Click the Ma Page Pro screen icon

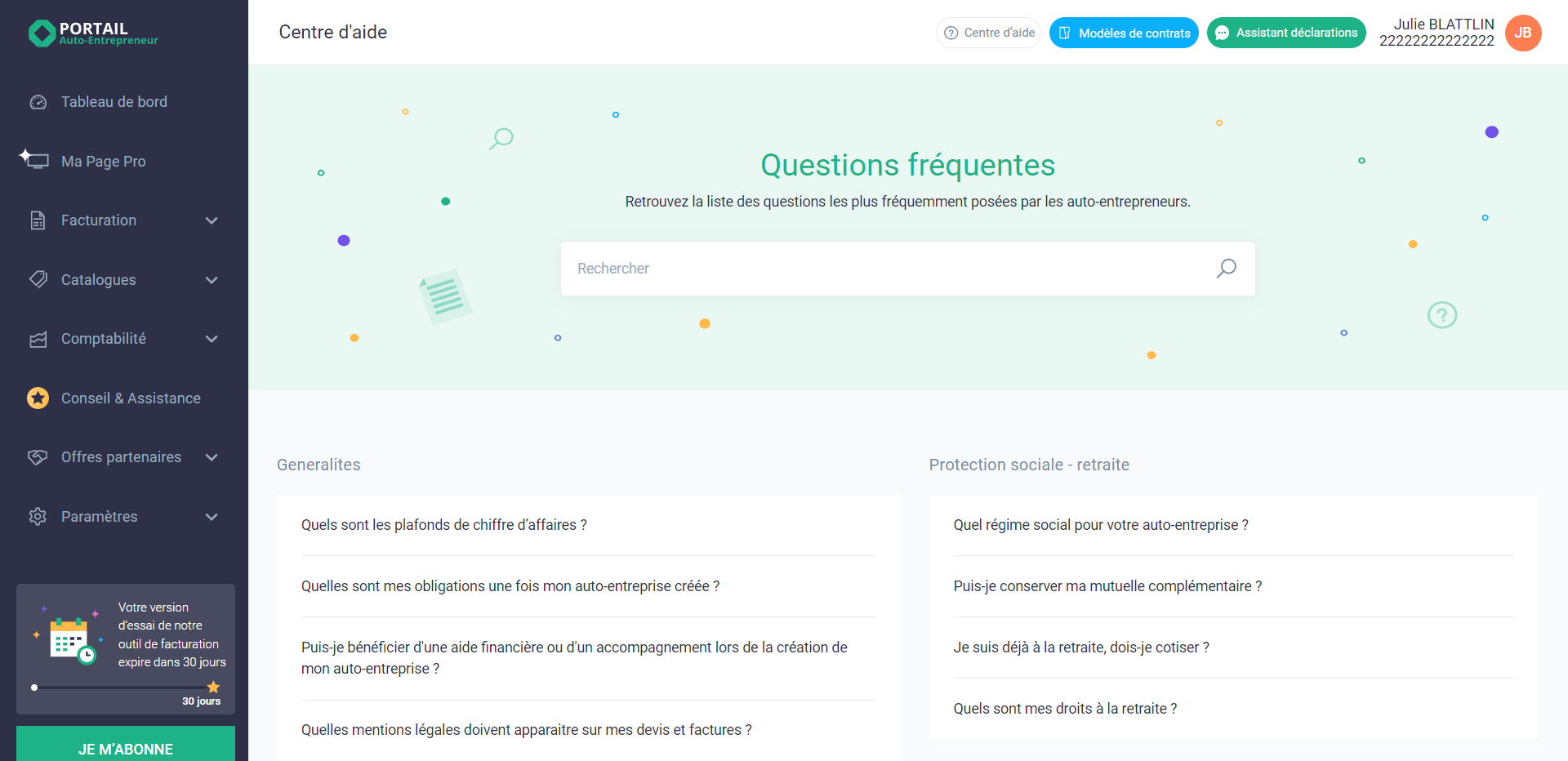point(37,161)
